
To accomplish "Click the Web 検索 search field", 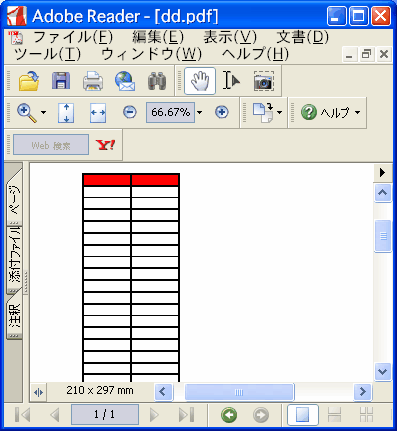I will (x=51, y=145).
